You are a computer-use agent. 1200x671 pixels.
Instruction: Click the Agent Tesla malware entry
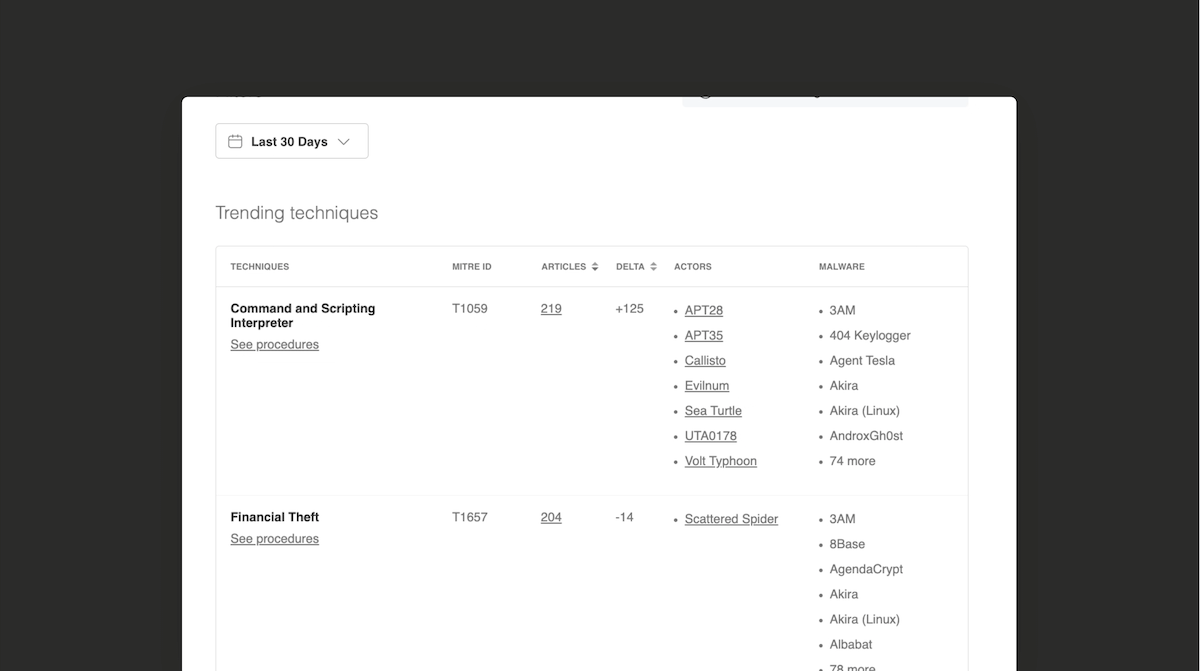pos(862,361)
